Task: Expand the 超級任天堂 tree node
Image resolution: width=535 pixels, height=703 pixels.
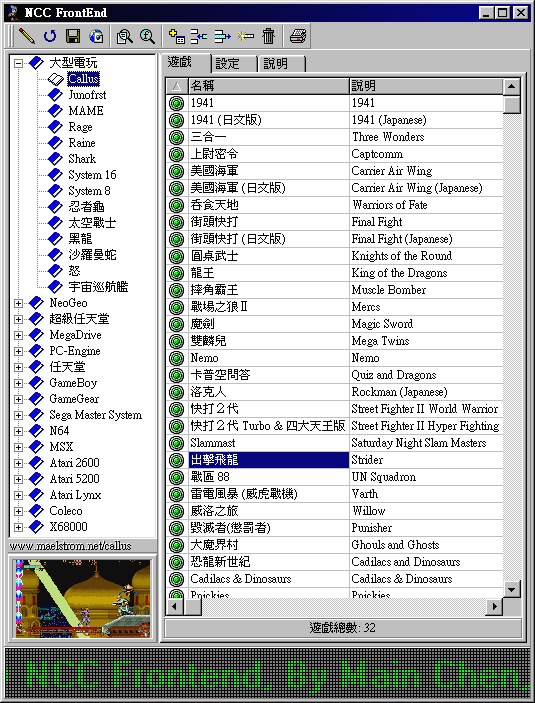Action: tap(18, 319)
